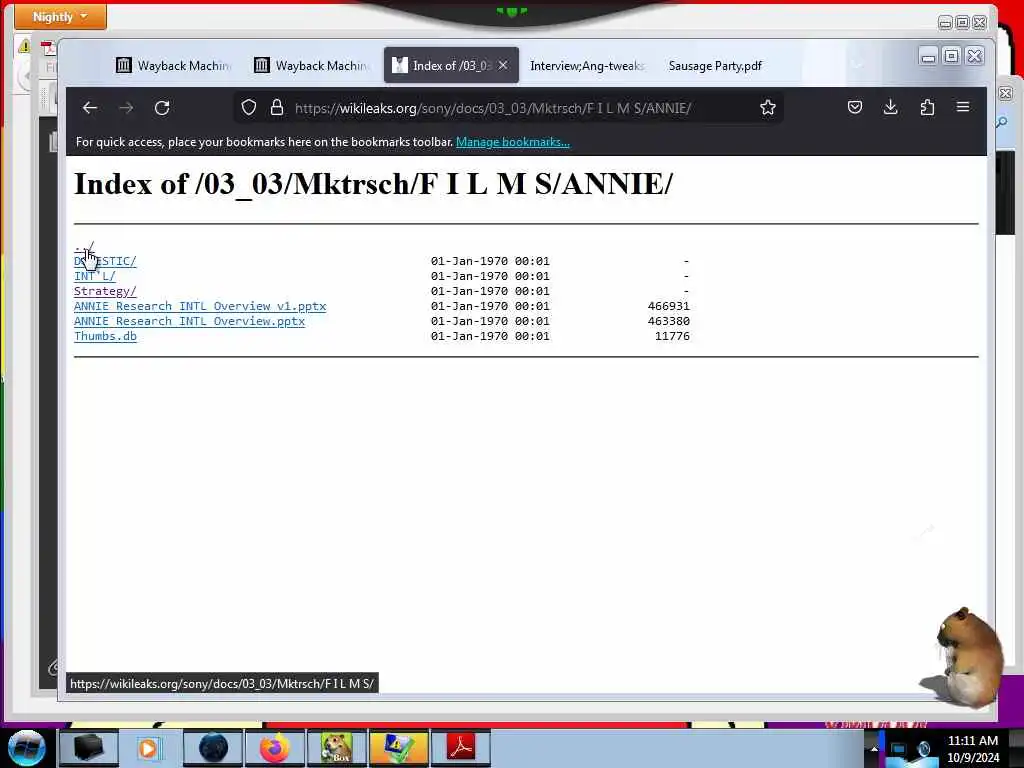Download ANNIE Research INTL Overview.pptx
Image resolution: width=1024 pixels, height=768 pixels.
pyautogui.click(x=189, y=321)
